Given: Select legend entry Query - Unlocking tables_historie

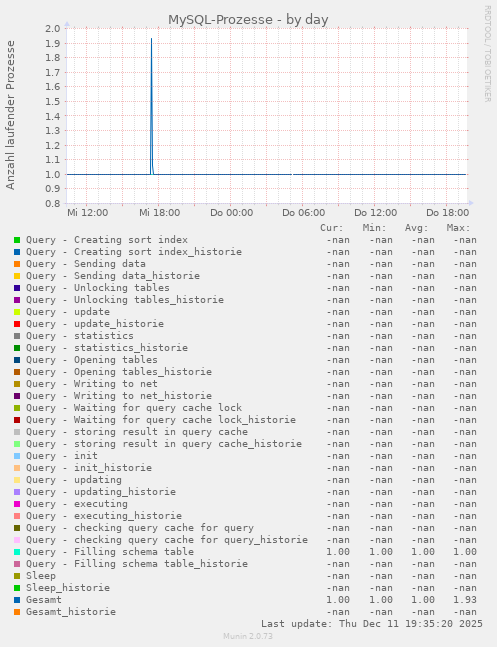Looking at the screenshot, I should tap(125, 300).
